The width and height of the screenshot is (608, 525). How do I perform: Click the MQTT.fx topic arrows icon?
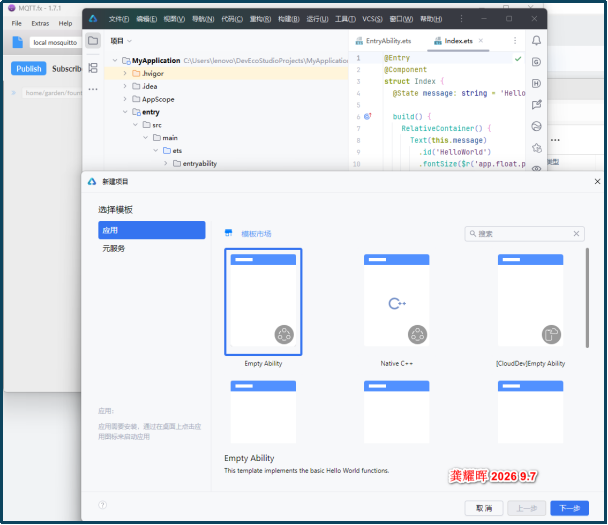(x=14, y=93)
